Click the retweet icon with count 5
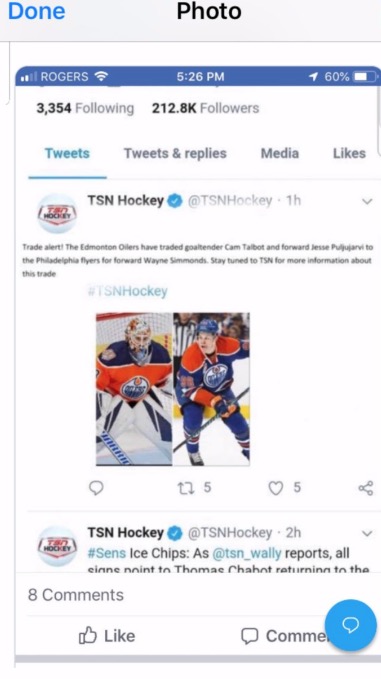Viewport: 381px width, 679px height. 187,488
